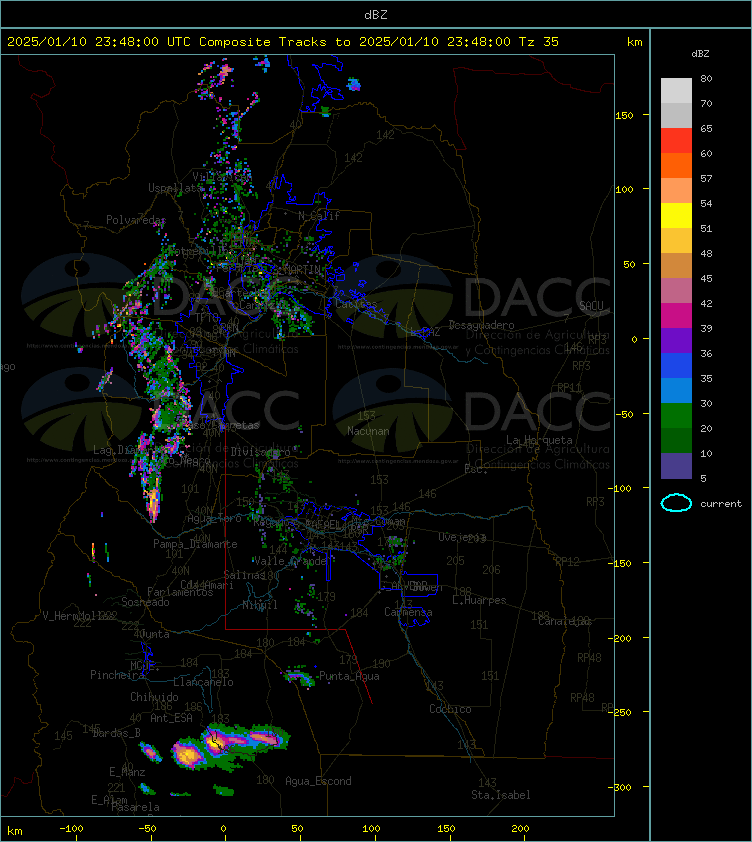752x842 pixels.
Task: Click the 'Chihuido' place label
Action: [x=154, y=697]
